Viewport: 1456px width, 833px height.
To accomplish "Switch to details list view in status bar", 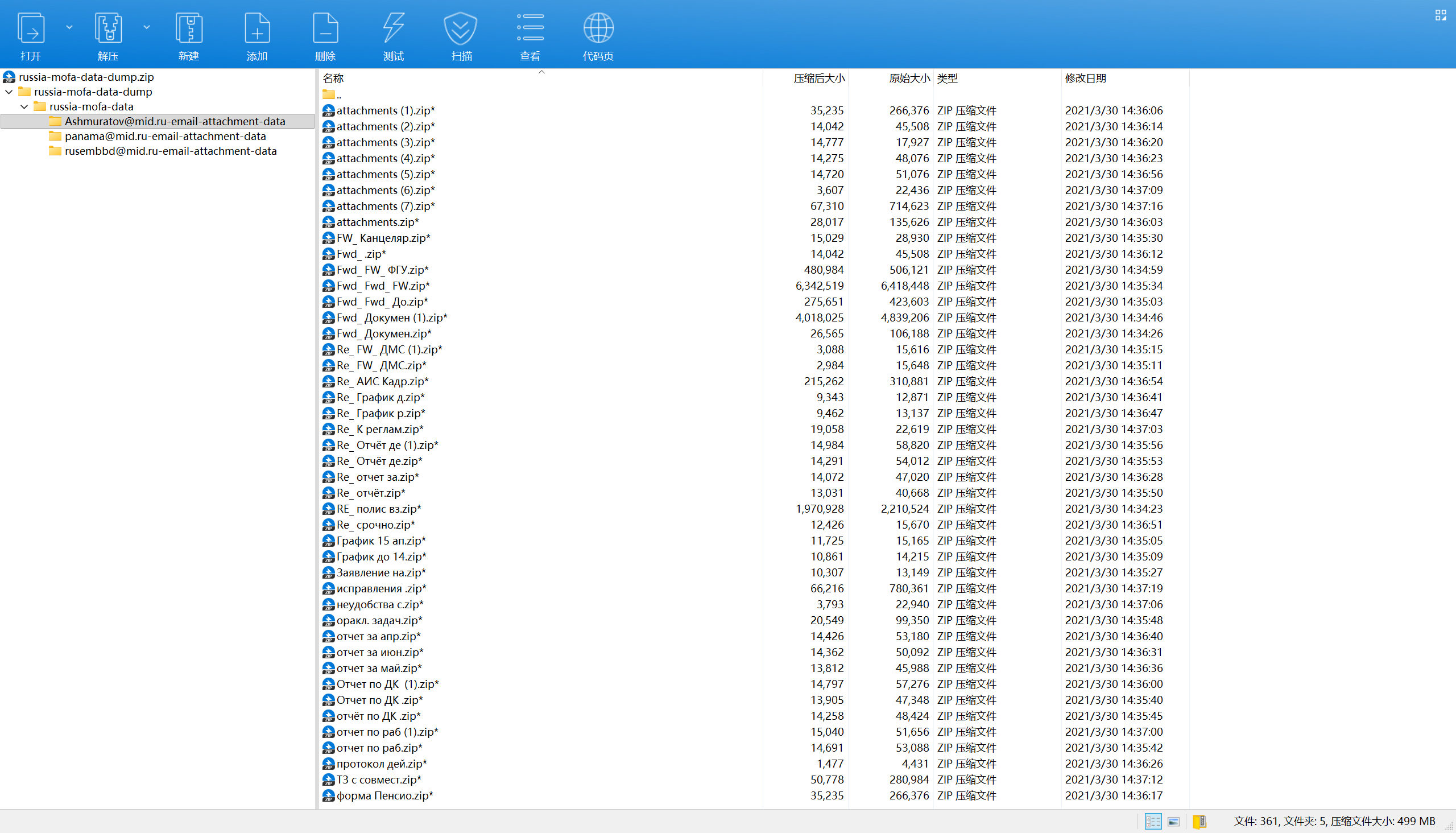I will click(1153, 822).
